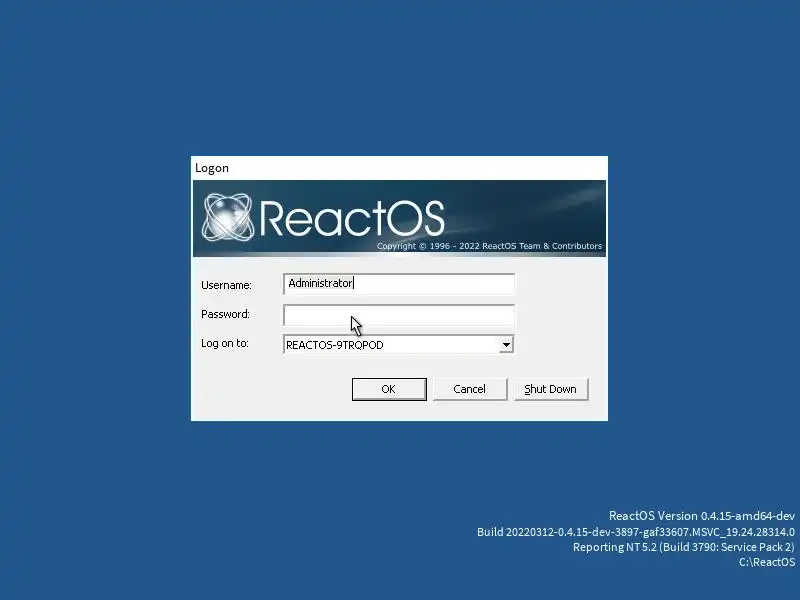The height and width of the screenshot is (600, 800).
Task: Click the Reporting NT 5.2 text line
Action: tap(684, 547)
